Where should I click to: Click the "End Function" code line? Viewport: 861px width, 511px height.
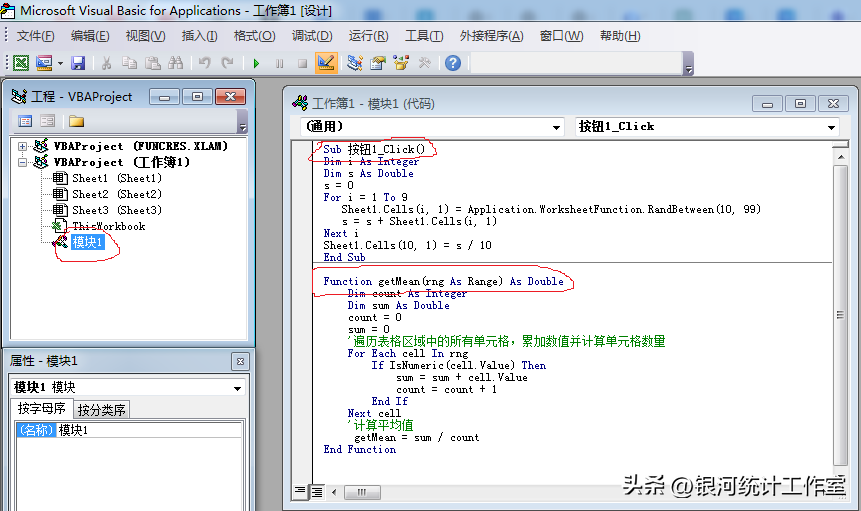coord(360,450)
